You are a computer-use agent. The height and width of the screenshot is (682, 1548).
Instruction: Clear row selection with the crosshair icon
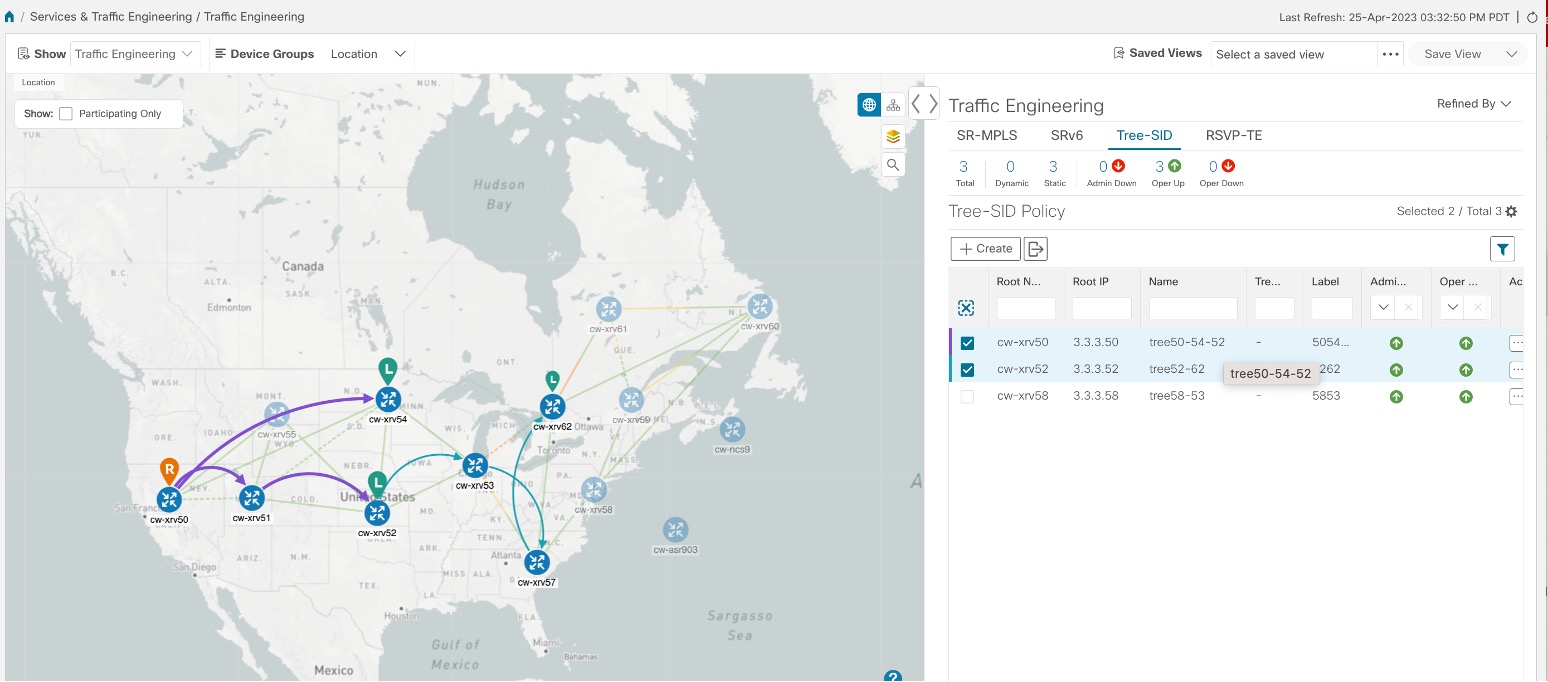point(965,308)
